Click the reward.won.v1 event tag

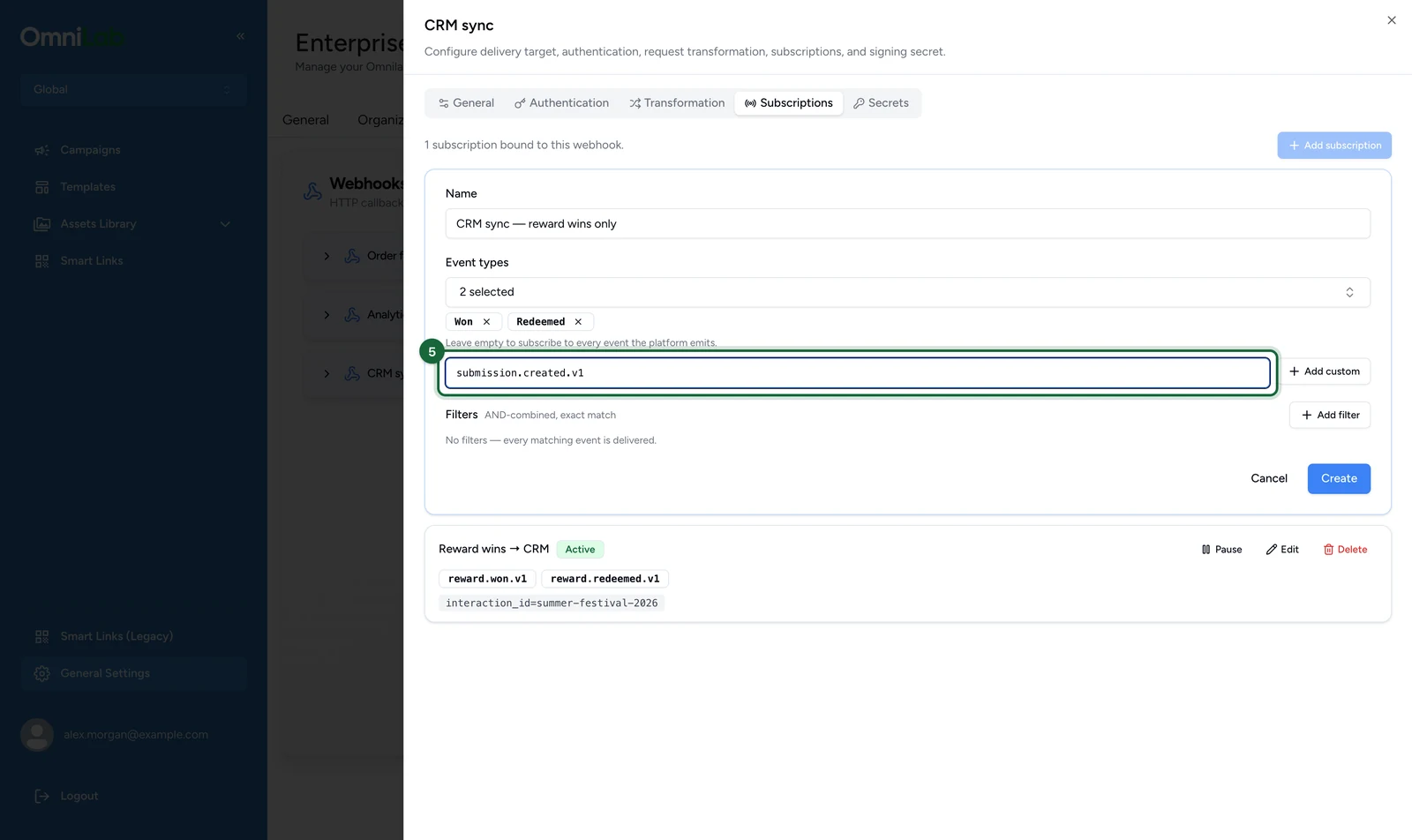click(x=487, y=579)
